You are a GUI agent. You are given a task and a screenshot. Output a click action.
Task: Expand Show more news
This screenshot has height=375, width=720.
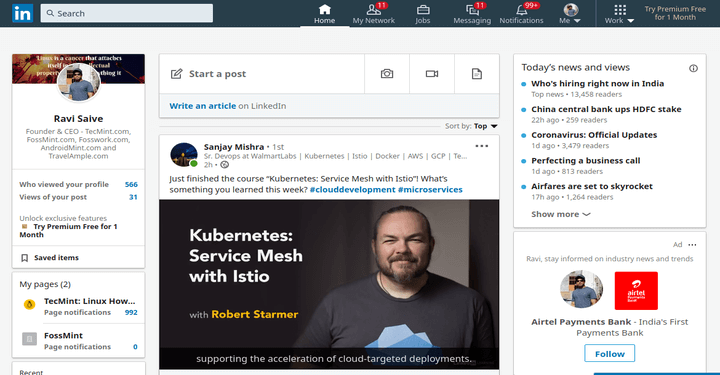pyautogui.click(x=561, y=214)
